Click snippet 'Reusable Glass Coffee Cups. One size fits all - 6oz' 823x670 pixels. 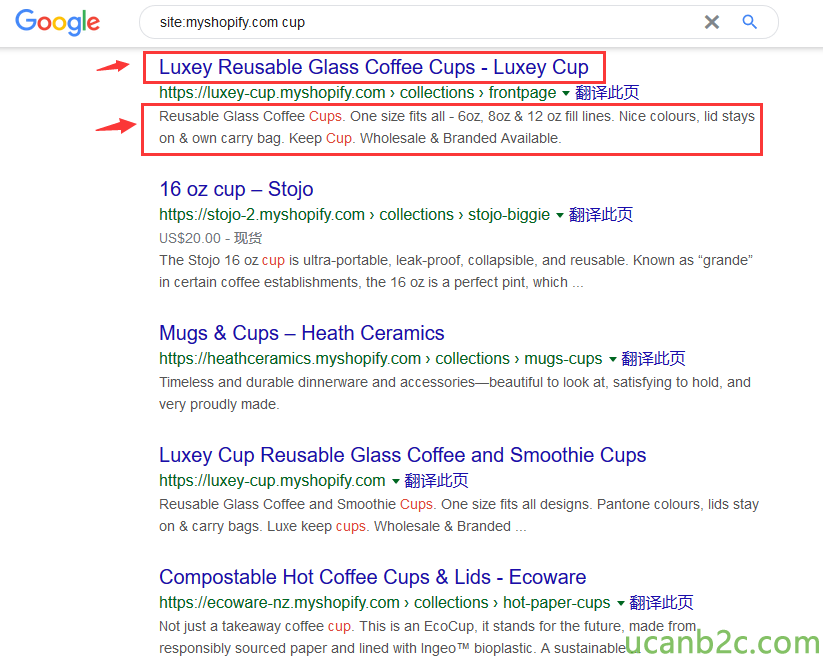[x=457, y=127]
